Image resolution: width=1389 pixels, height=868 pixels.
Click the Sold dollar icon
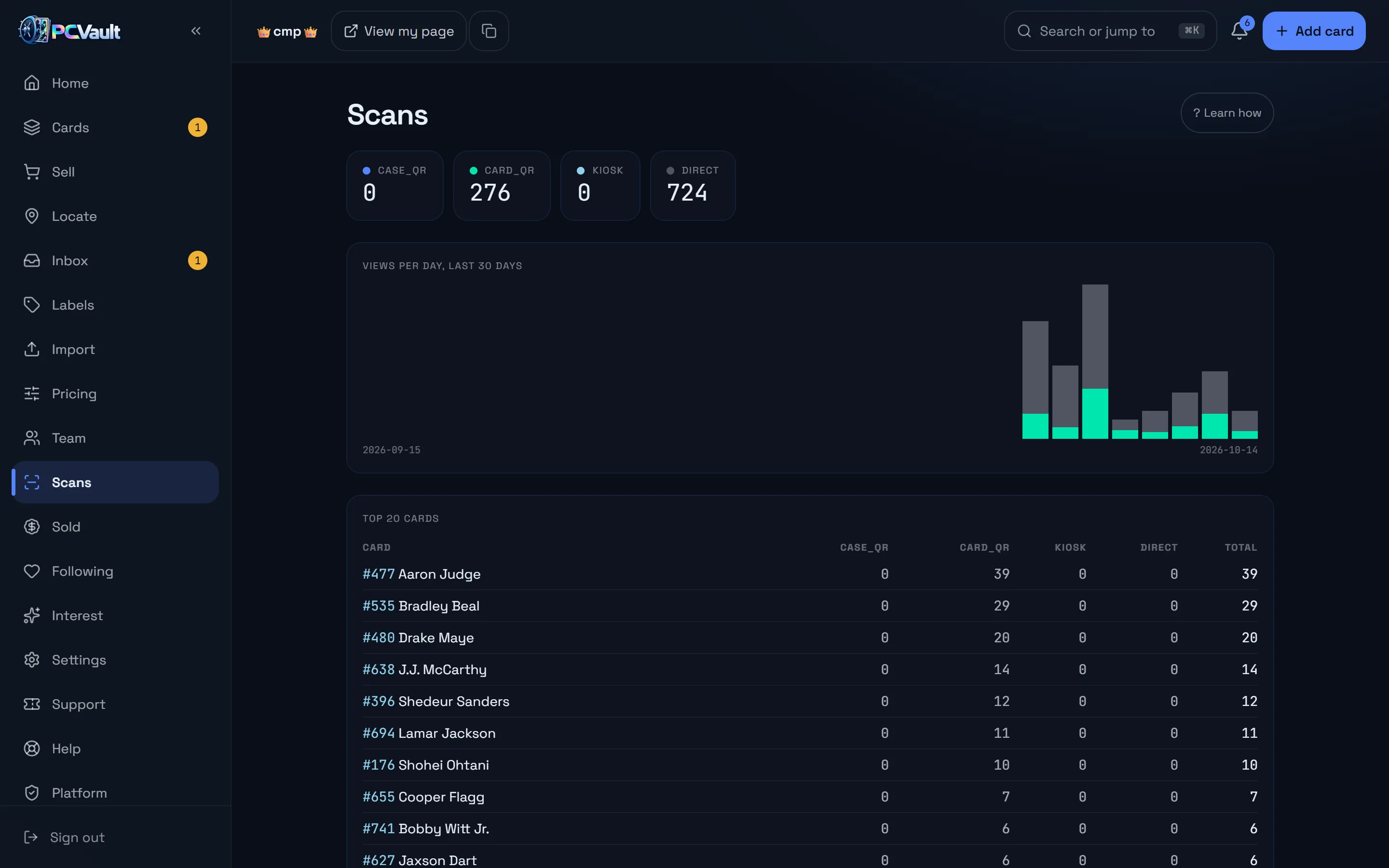(31, 527)
